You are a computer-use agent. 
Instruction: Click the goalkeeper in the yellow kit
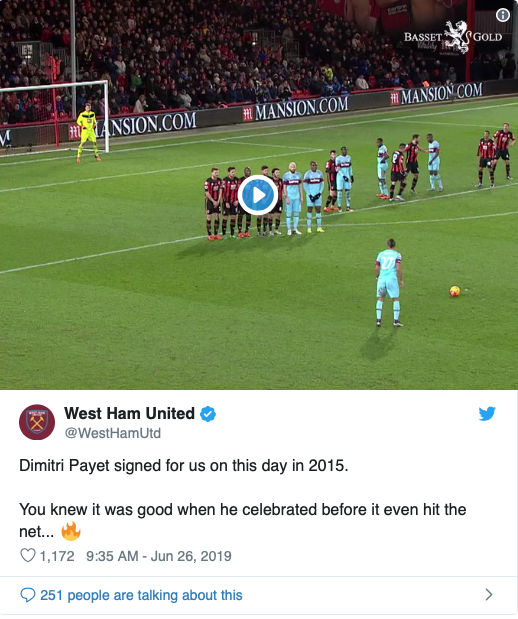88,132
